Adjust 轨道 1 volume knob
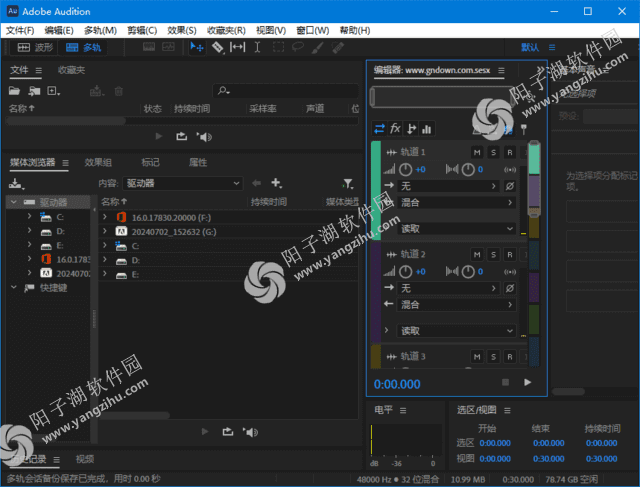 pyautogui.click(x=405, y=169)
